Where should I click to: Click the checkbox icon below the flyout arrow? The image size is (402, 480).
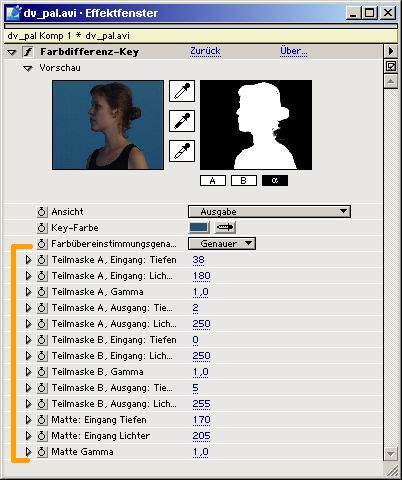[391, 66]
